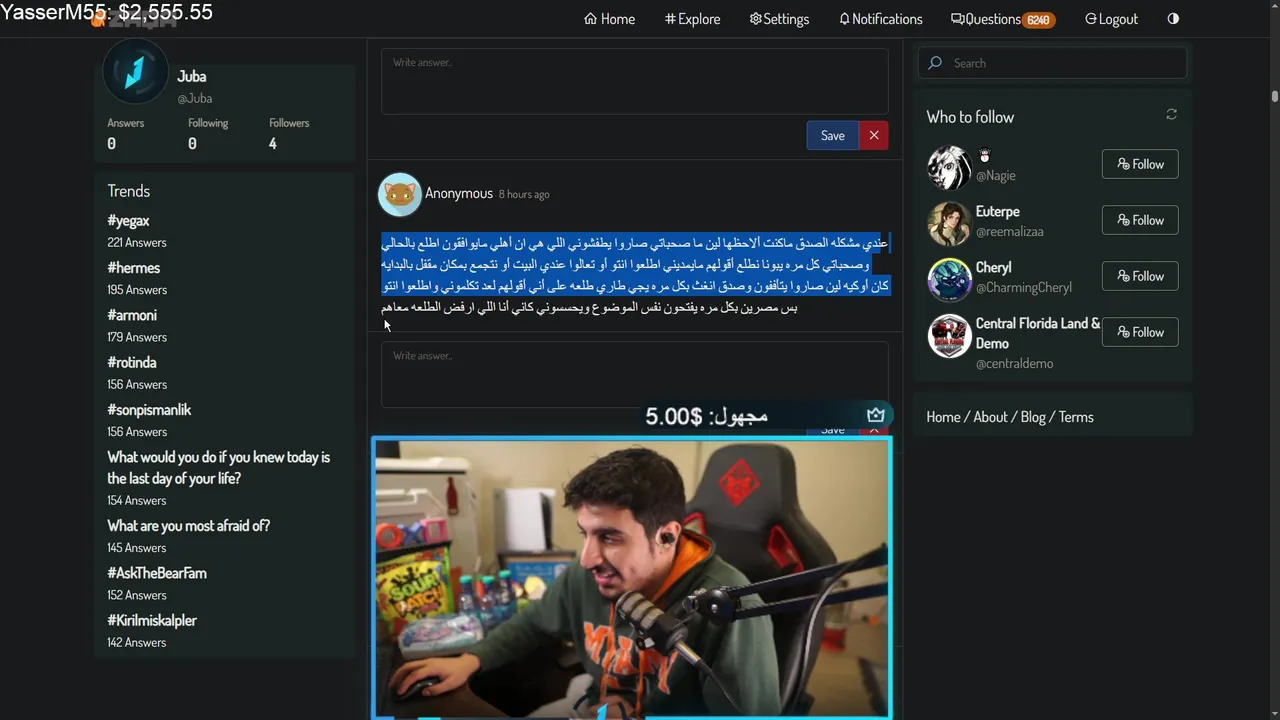Focus the Search input field
This screenshot has height=720, width=1280.
(x=1052, y=63)
